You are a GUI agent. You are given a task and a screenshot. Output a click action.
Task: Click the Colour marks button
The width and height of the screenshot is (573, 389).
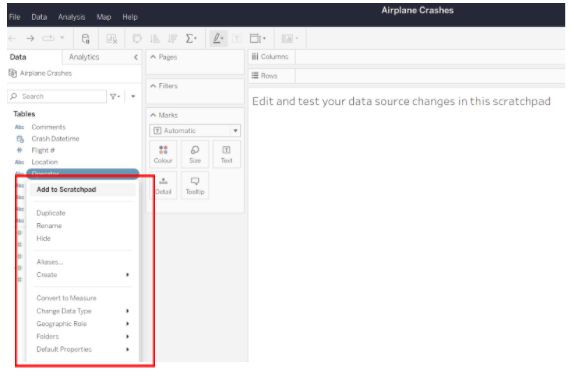pos(163,154)
